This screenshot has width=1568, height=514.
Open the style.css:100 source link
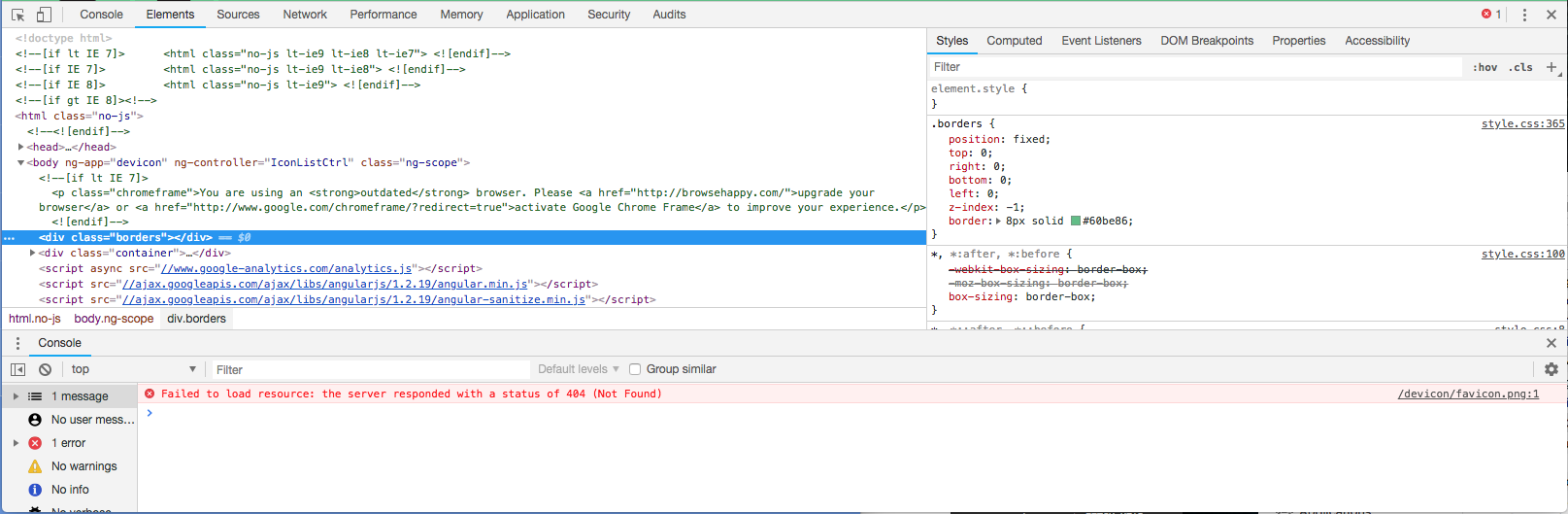coord(1522,254)
